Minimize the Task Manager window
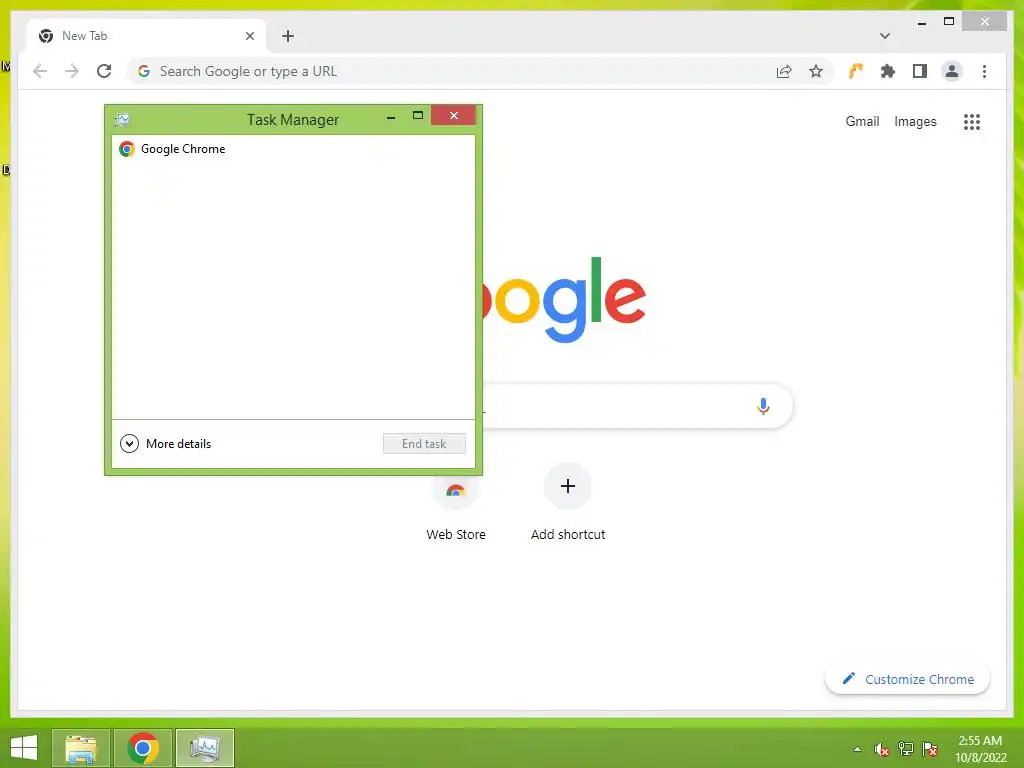 coord(391,117)
